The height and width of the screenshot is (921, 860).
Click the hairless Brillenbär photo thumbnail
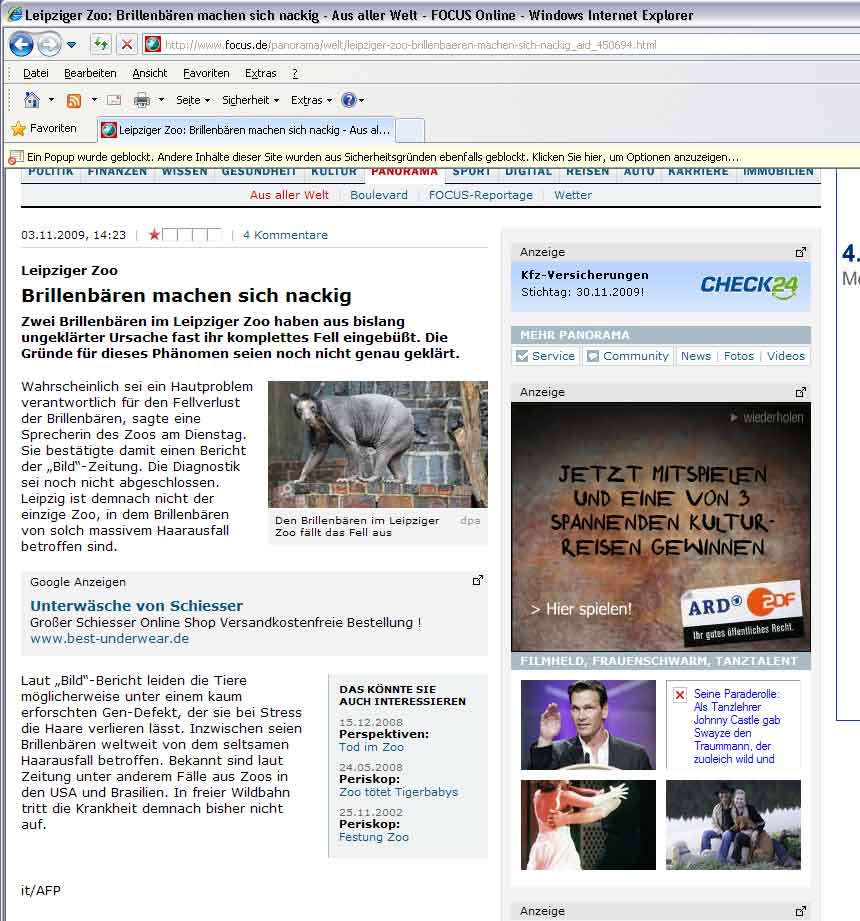[x=377, y=444]
